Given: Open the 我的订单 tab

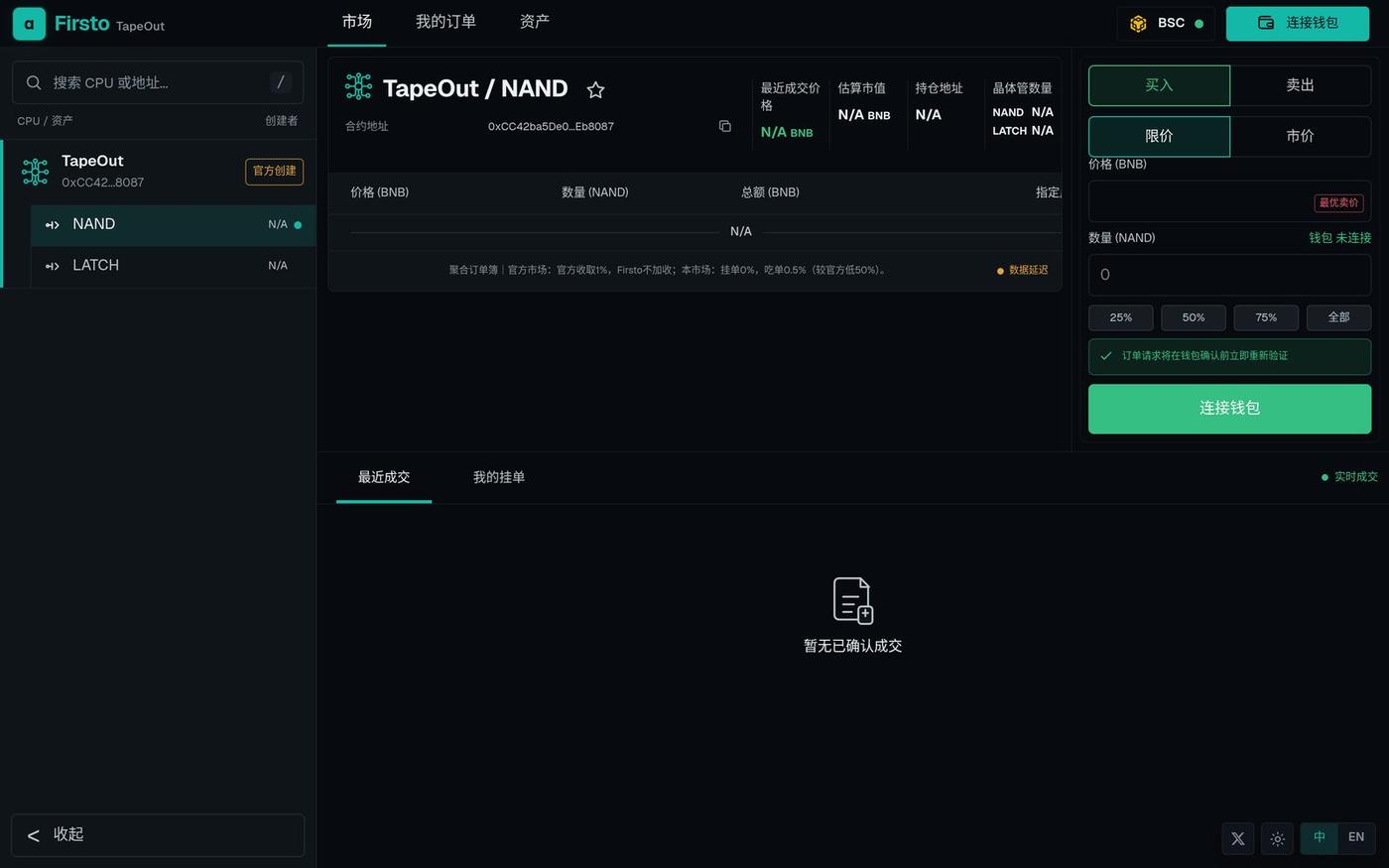Looking at the screenshot, I should pyautogui.click(x=445, y=22).
